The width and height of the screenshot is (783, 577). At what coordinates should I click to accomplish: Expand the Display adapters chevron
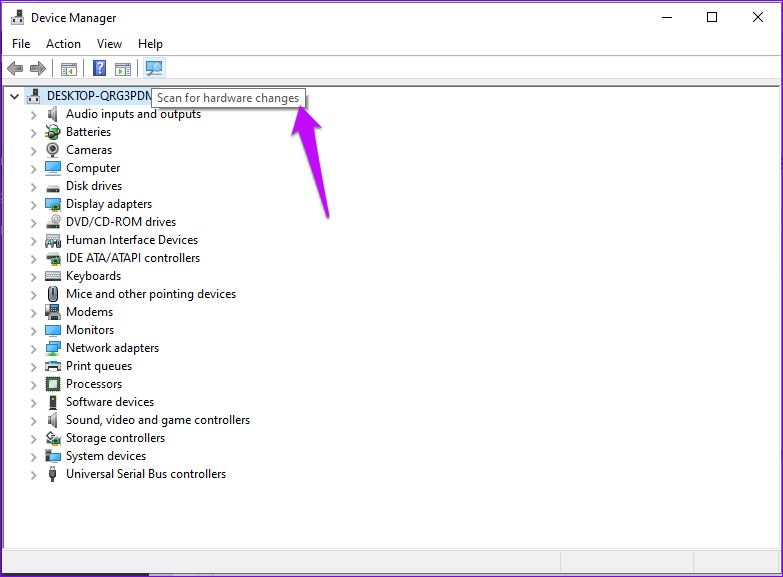[33, 205]
